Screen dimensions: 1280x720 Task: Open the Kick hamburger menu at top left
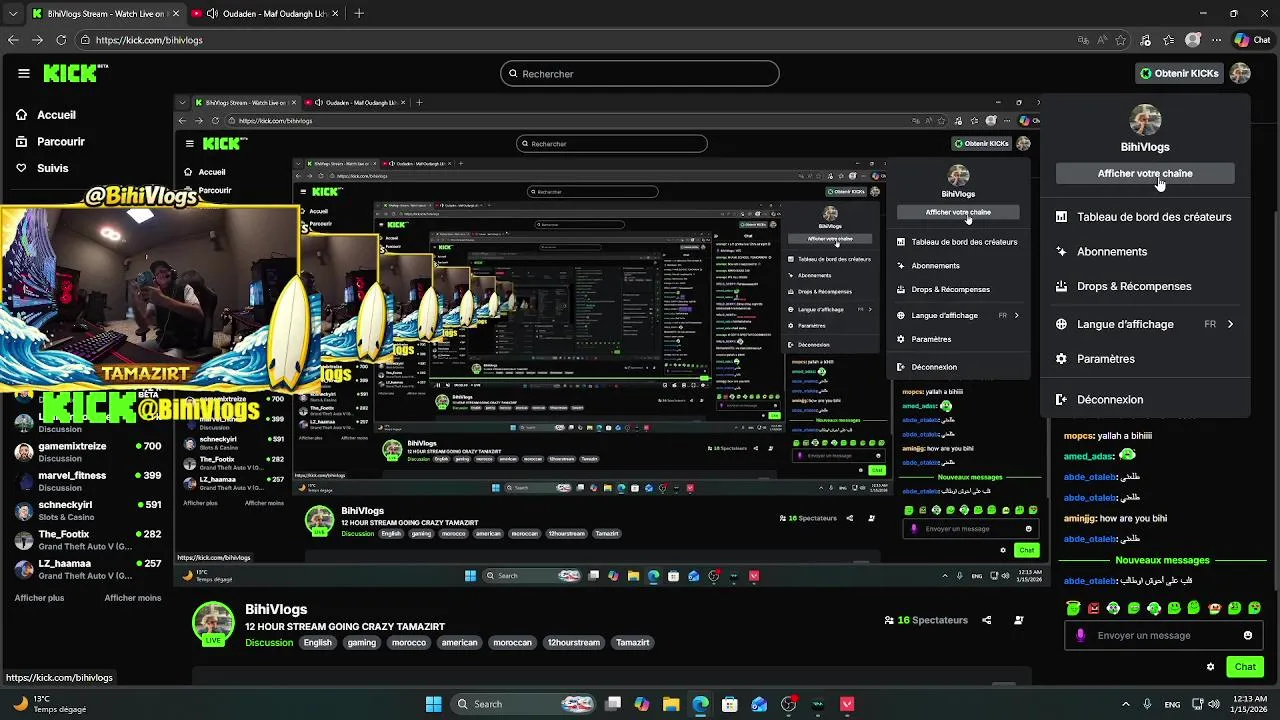click(24, 73)
